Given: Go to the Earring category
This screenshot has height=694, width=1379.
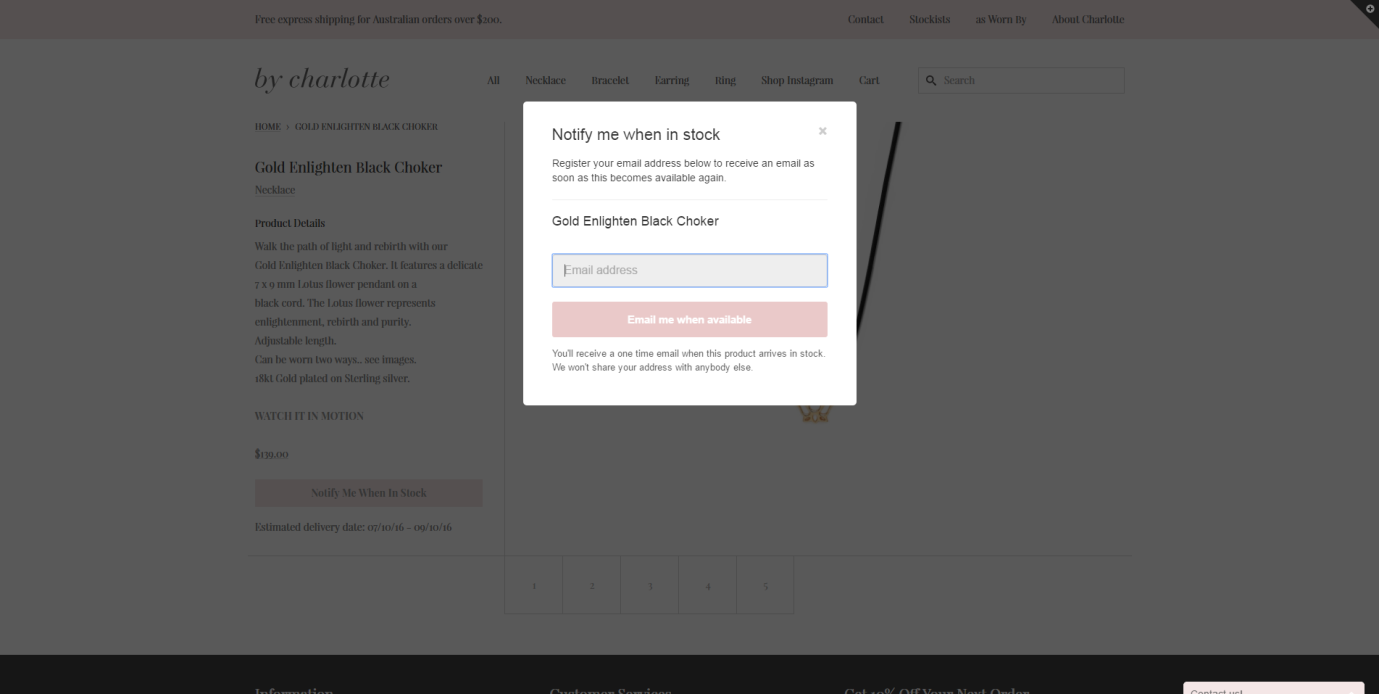Looking at the screenshot, I should tap(671, 81).
